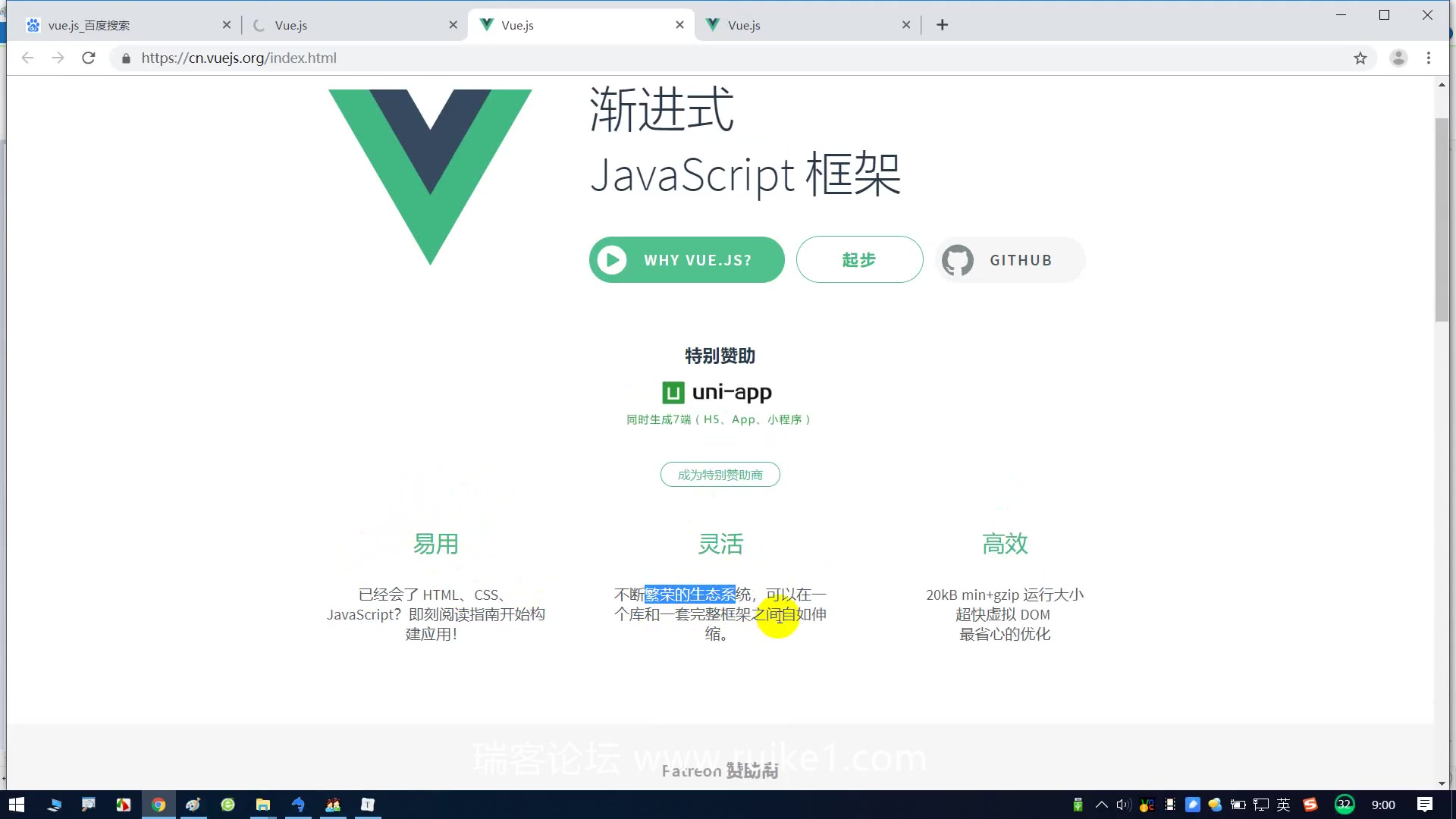
Task: Click the scrollbar down arrow
Action: [1442, 783]
